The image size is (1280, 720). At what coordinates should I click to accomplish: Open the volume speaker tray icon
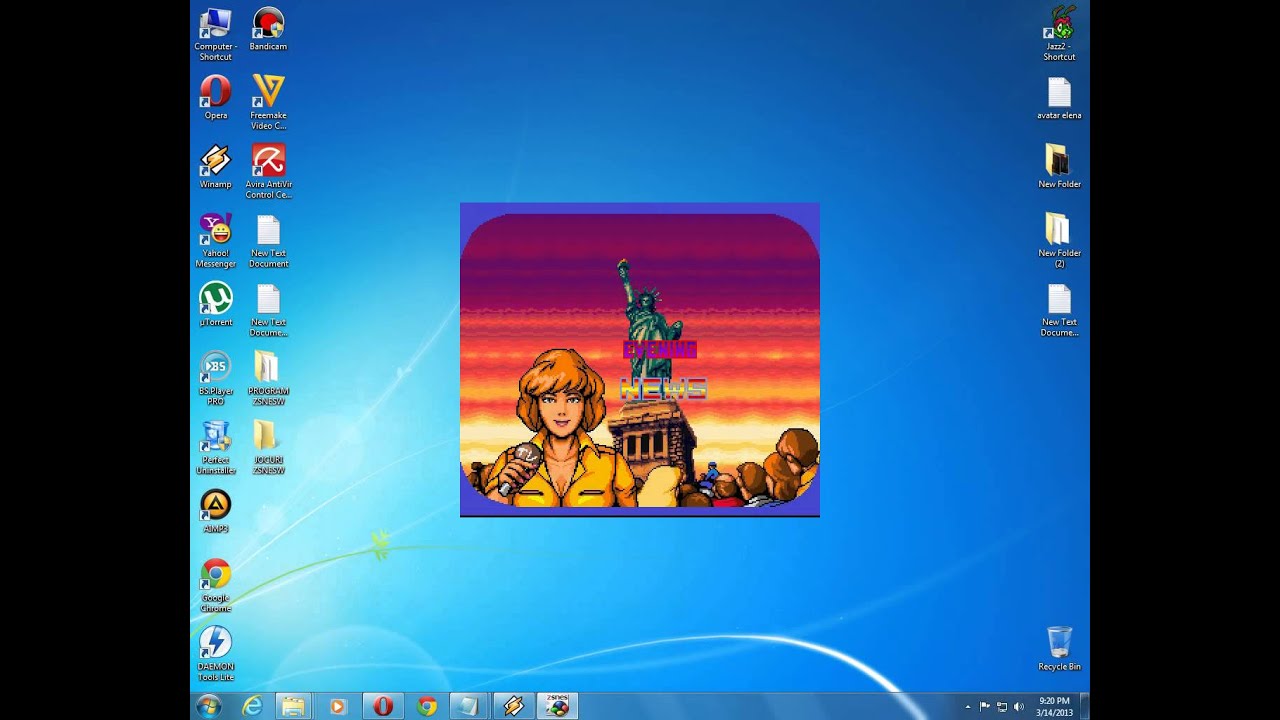1019,706
